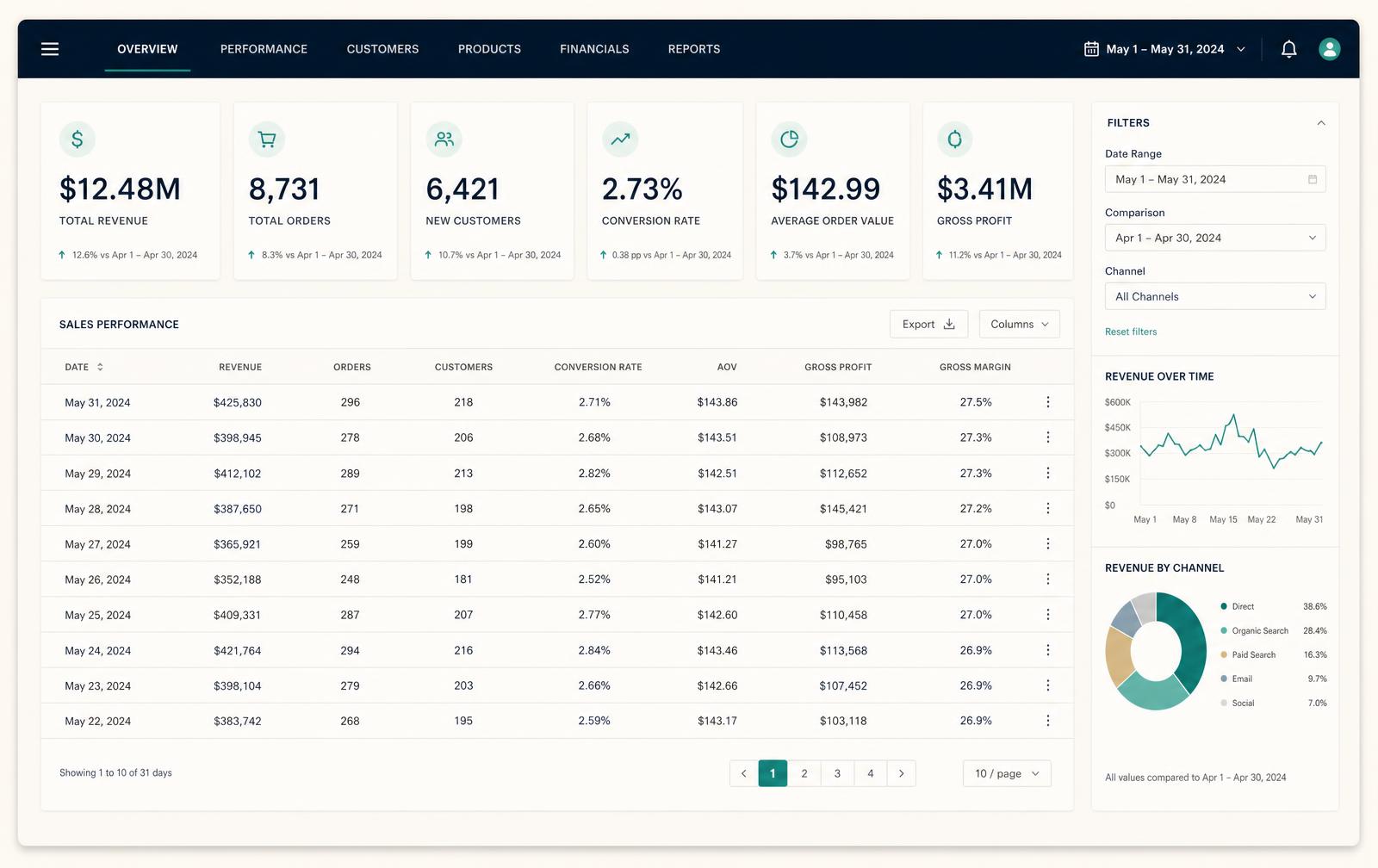
Task: Click the Conversion Rate column header
Action: (599, 367)
